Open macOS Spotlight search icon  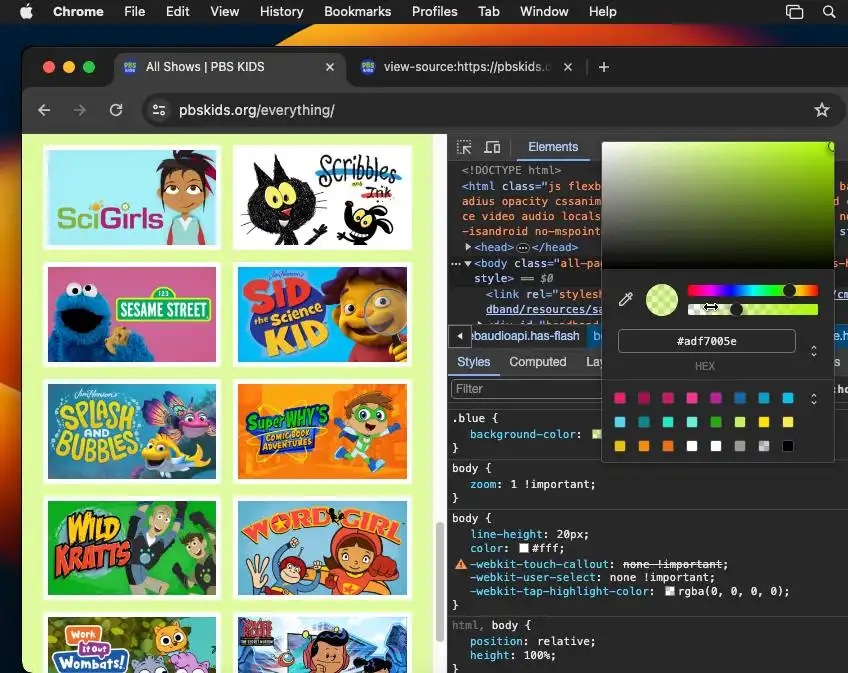[829, 11]
